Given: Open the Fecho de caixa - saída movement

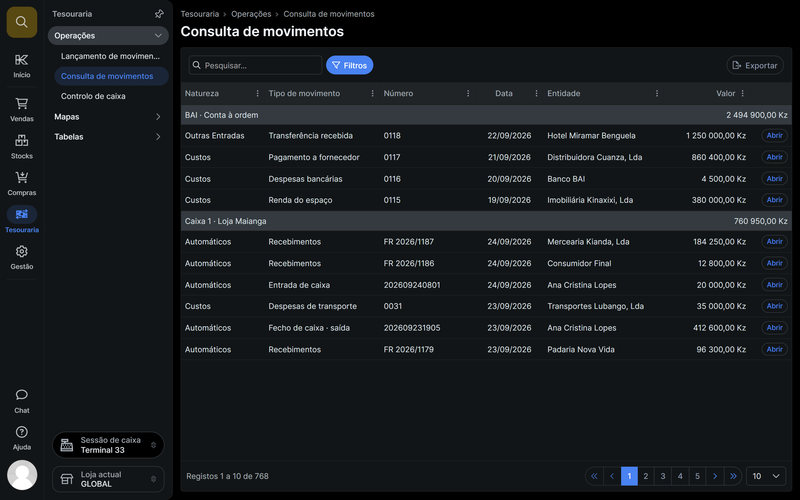Looking at the screenshot, I should [774, 328].
